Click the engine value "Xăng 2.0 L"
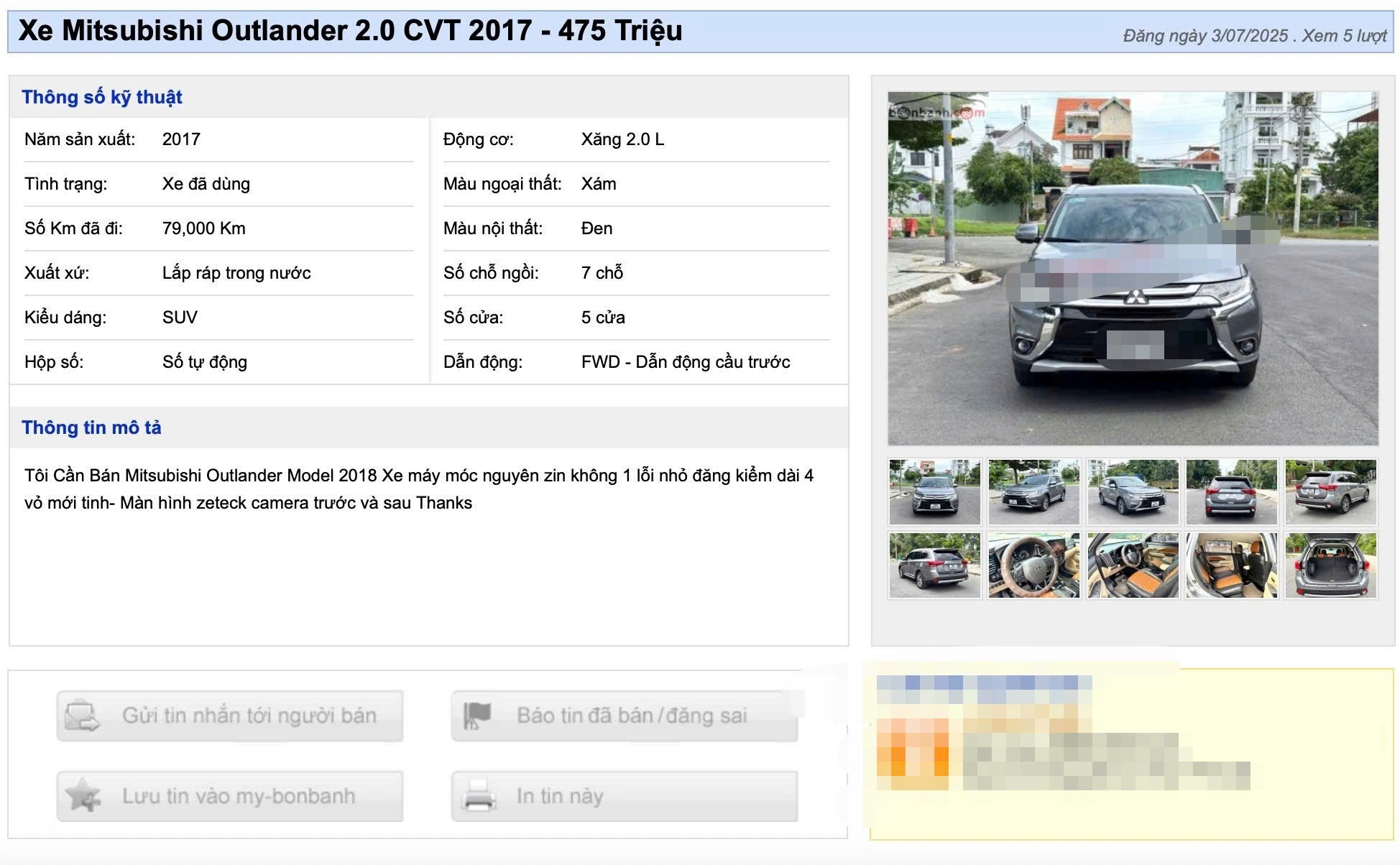The width and height of the screenshot is (1400, 865). [622, 139]
